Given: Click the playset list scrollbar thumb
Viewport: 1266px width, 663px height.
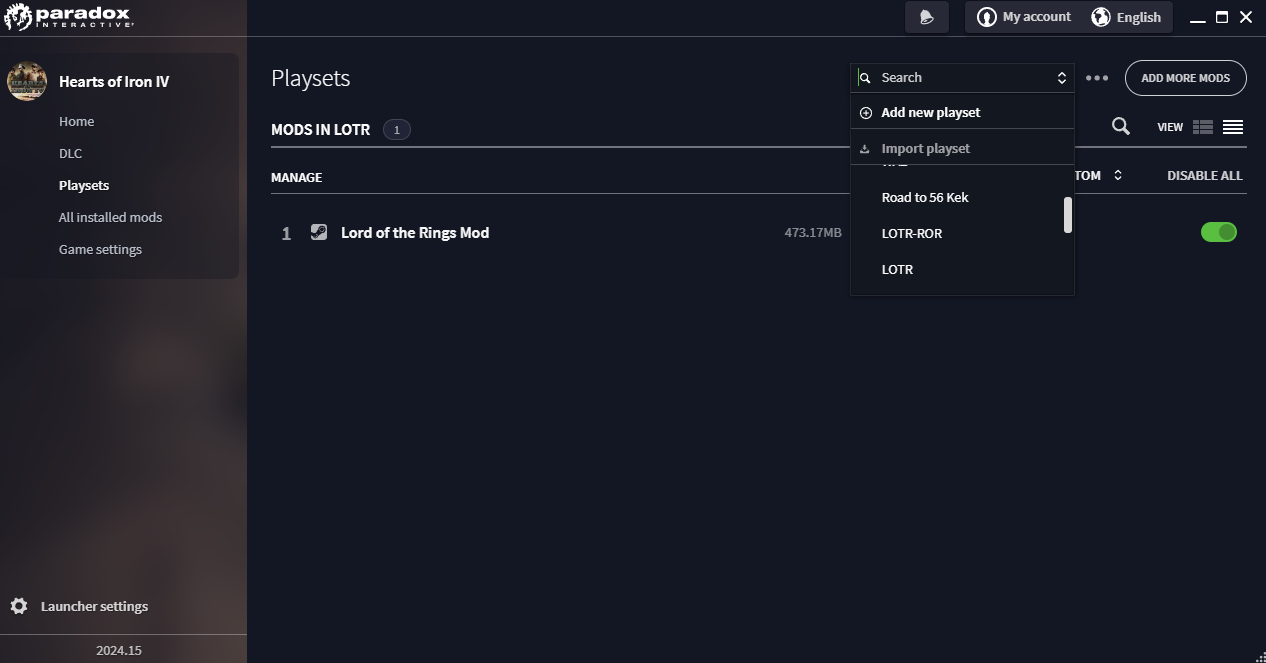Looking at the screenshot, I should click(x=1067, y=214).
